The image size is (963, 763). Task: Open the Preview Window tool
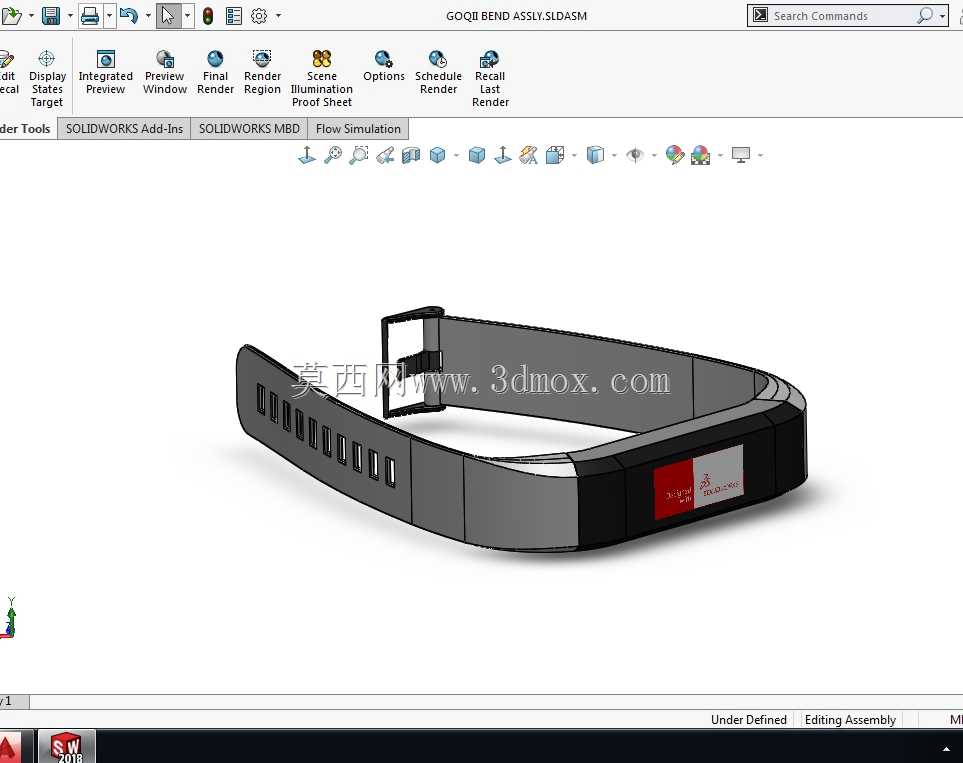[x=165, y=72]
